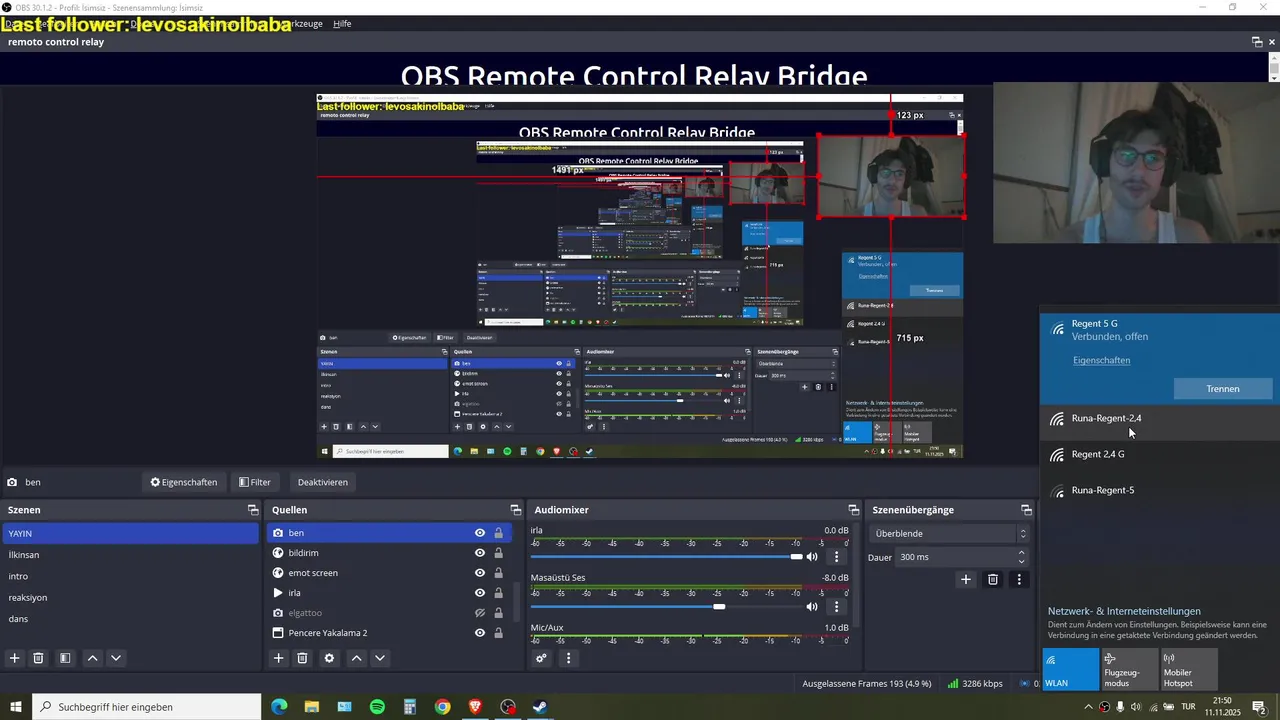Open Spotify from the taskbar

click(x=377, y=707)
